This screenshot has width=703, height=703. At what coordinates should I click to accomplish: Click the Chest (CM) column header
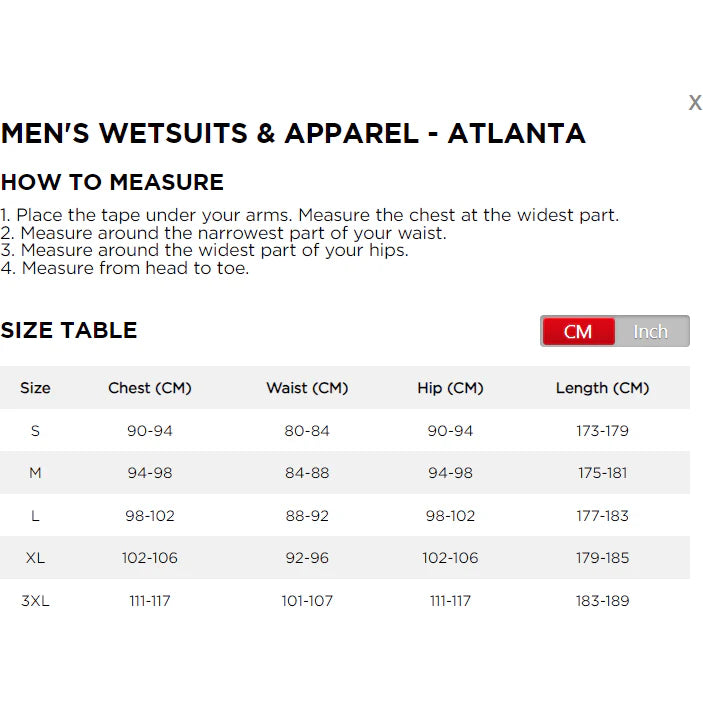pos(150,388)
